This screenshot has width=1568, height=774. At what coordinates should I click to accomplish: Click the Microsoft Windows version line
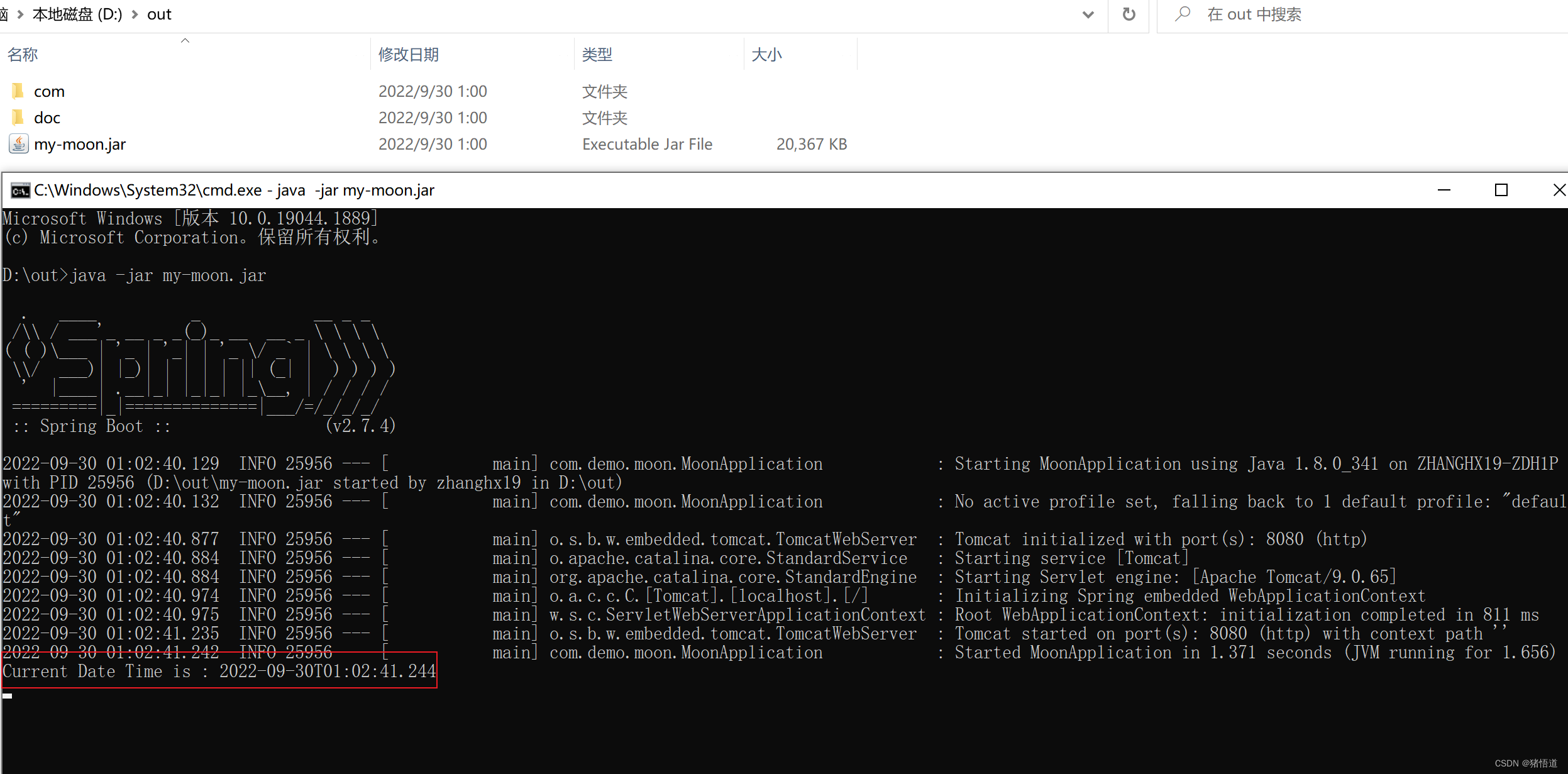tap(190, 218)
